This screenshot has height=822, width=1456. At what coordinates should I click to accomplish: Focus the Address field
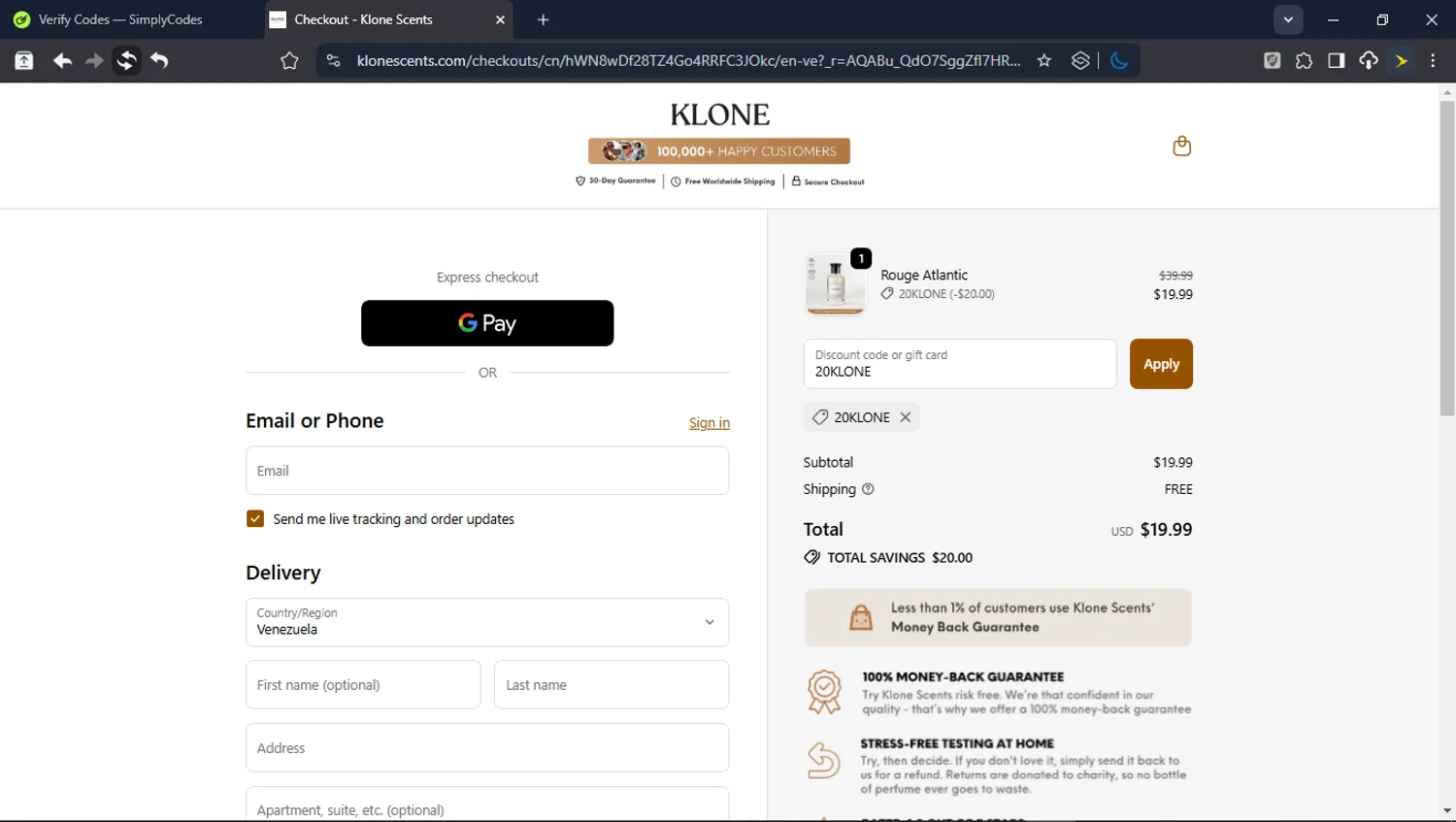[x=487, y=747]
